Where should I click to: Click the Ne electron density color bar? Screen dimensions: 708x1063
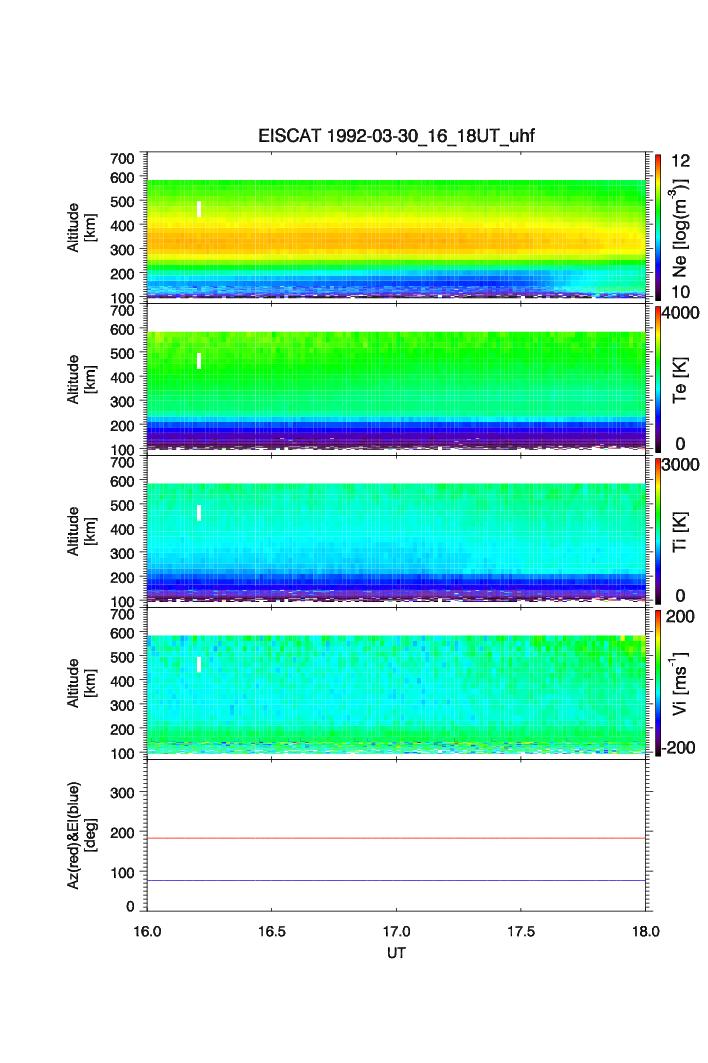click(658, 227)
